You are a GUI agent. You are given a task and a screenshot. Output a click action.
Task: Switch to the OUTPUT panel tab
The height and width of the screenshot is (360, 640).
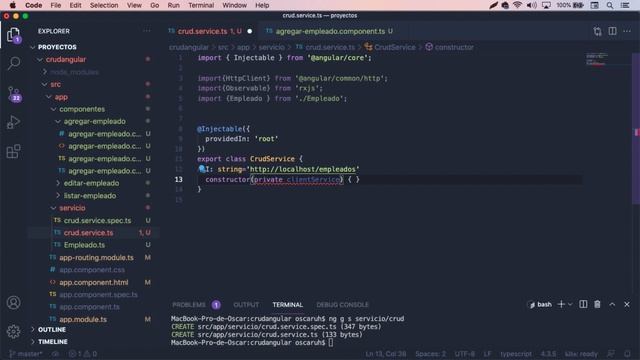point(246,304)
